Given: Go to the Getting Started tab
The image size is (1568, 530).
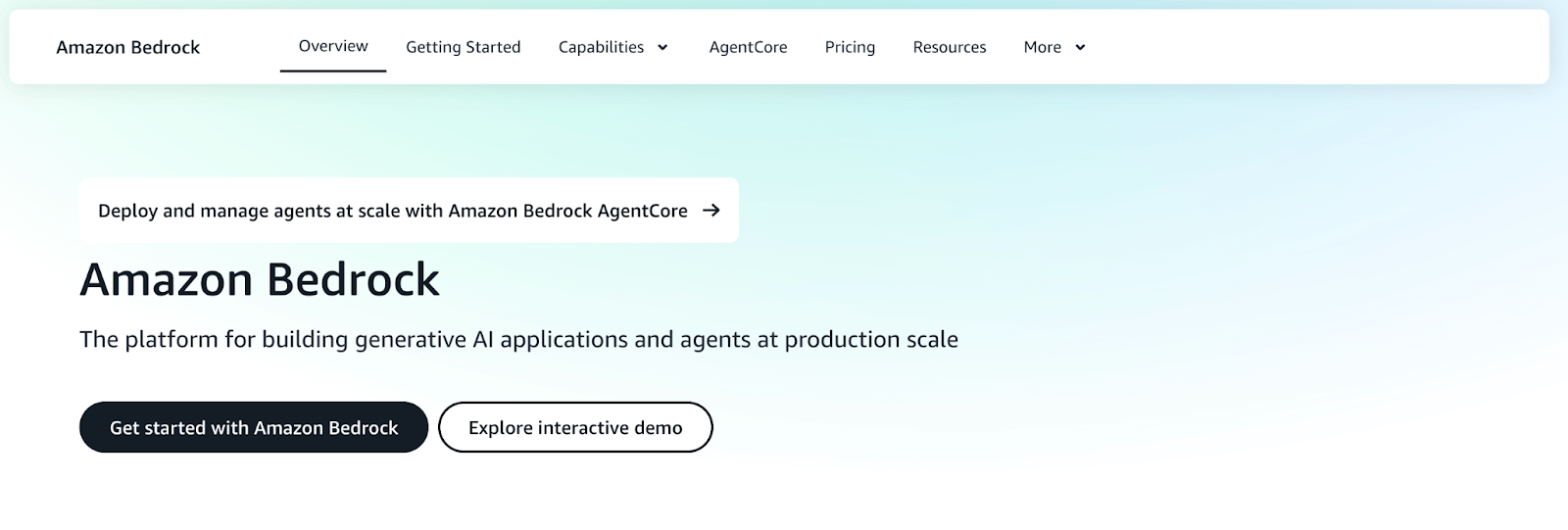Looking at the screenshot, I should pyautogui.click(x=463, y=47).
